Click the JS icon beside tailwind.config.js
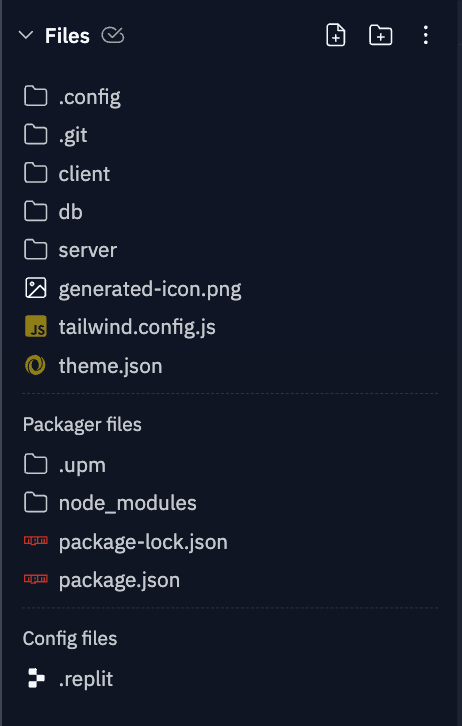The width and height of the screenshot is (462, 726). (36, 326)
